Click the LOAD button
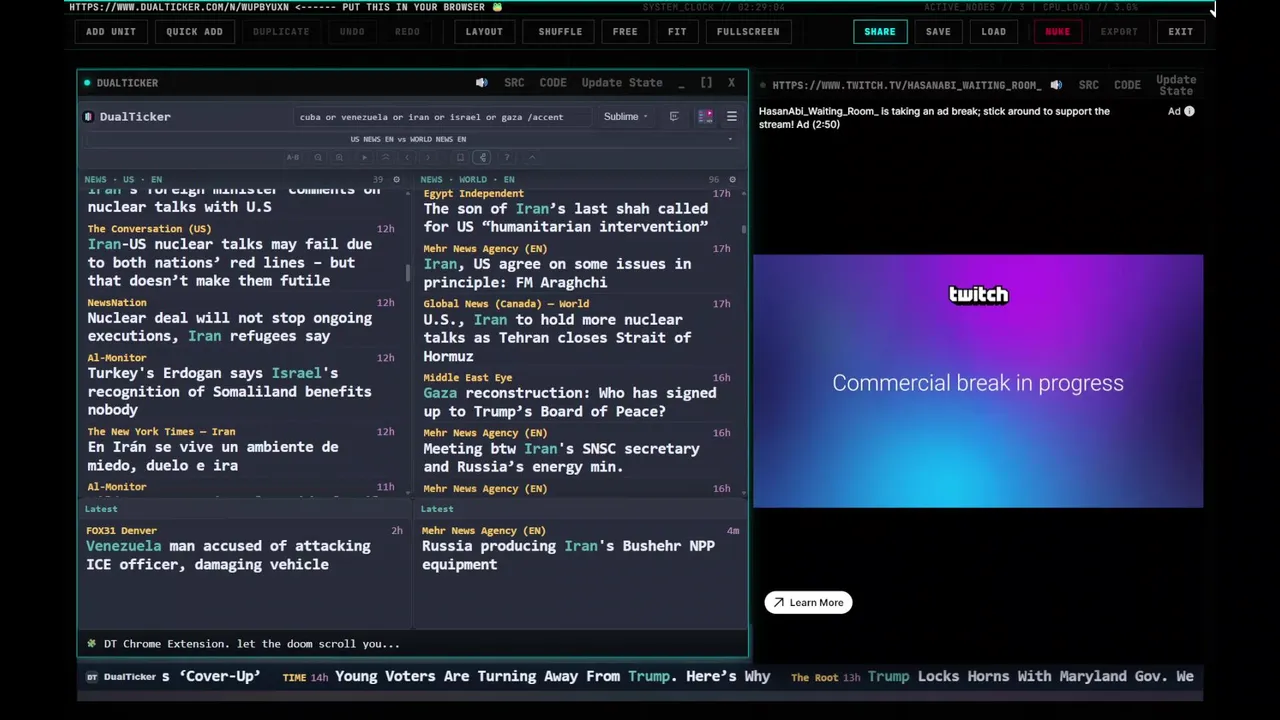The width and height of the screenshot is (1280, 720). click(x=994, y=31)
